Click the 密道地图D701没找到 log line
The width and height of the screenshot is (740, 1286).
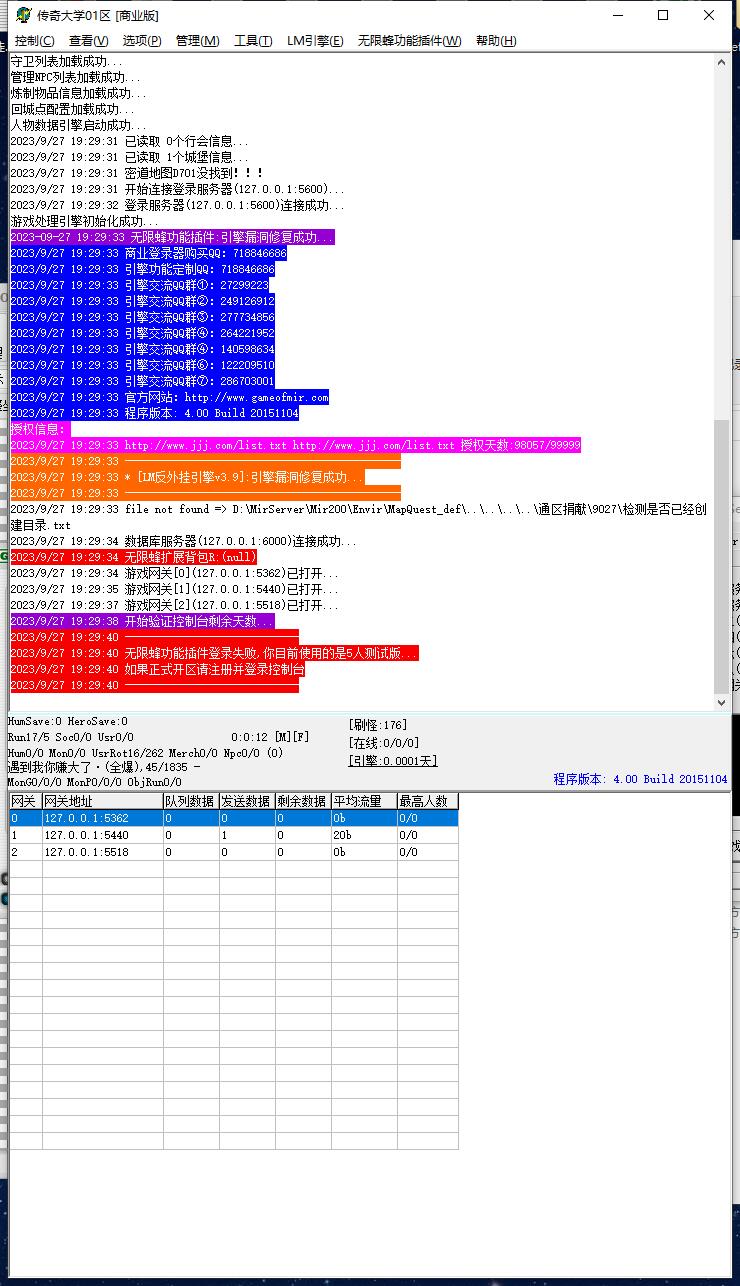click(x=137, y=173)
